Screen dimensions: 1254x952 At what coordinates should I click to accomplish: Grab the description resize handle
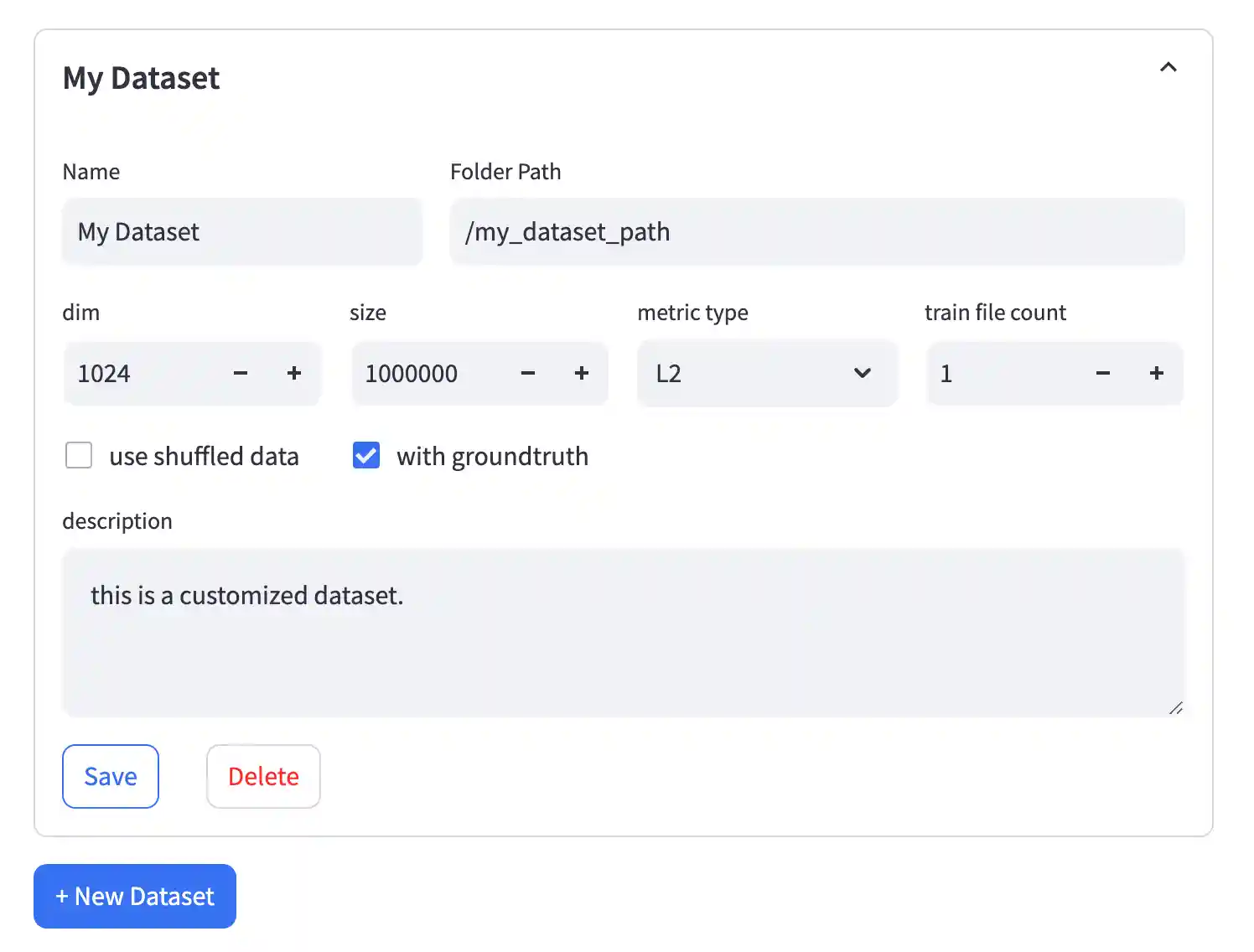[1175, 708]
